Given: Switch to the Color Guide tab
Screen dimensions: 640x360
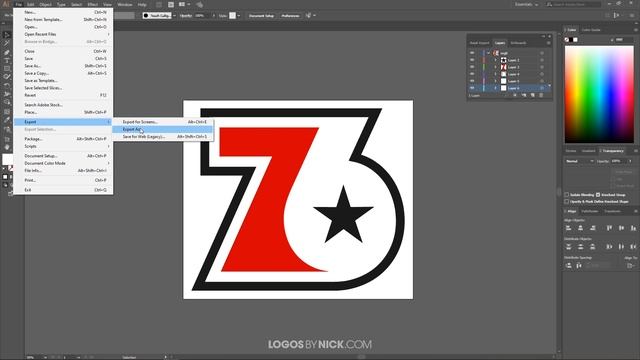Looking at the screenshot, I should [x=591, y=30].
